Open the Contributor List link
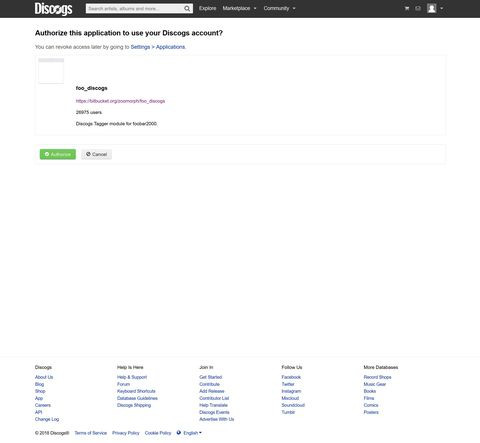This screenshot has width=480, height=443. (x=214, y=398)
